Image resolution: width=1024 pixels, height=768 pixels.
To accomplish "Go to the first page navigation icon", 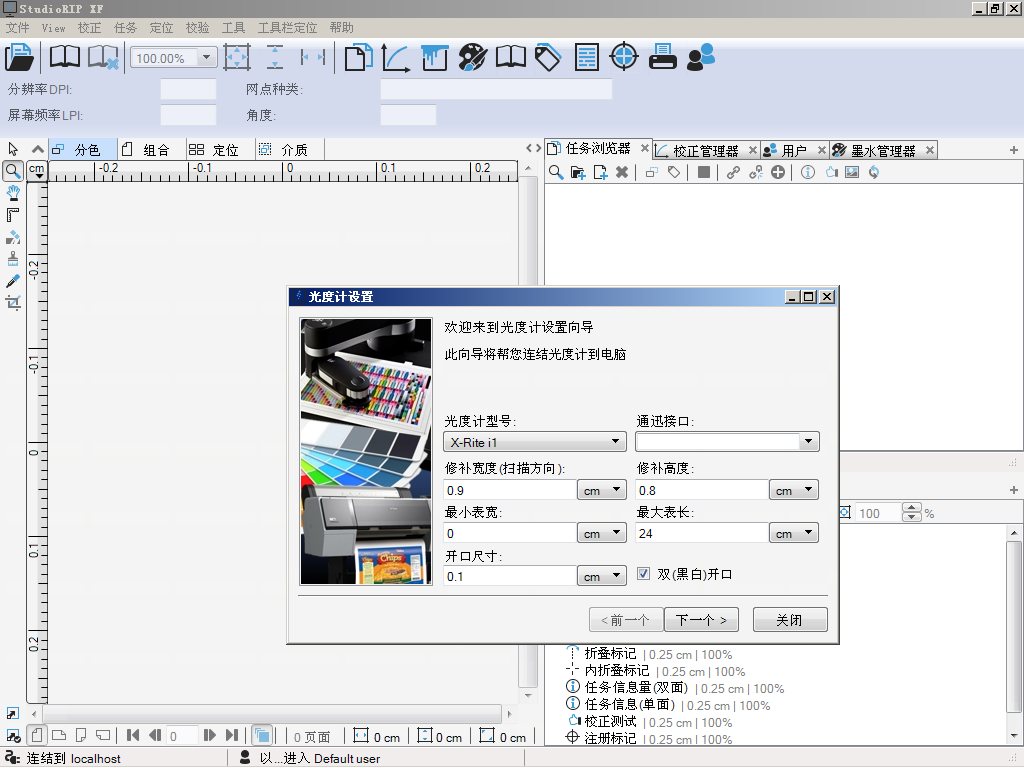I will click(x=133, y=735).
